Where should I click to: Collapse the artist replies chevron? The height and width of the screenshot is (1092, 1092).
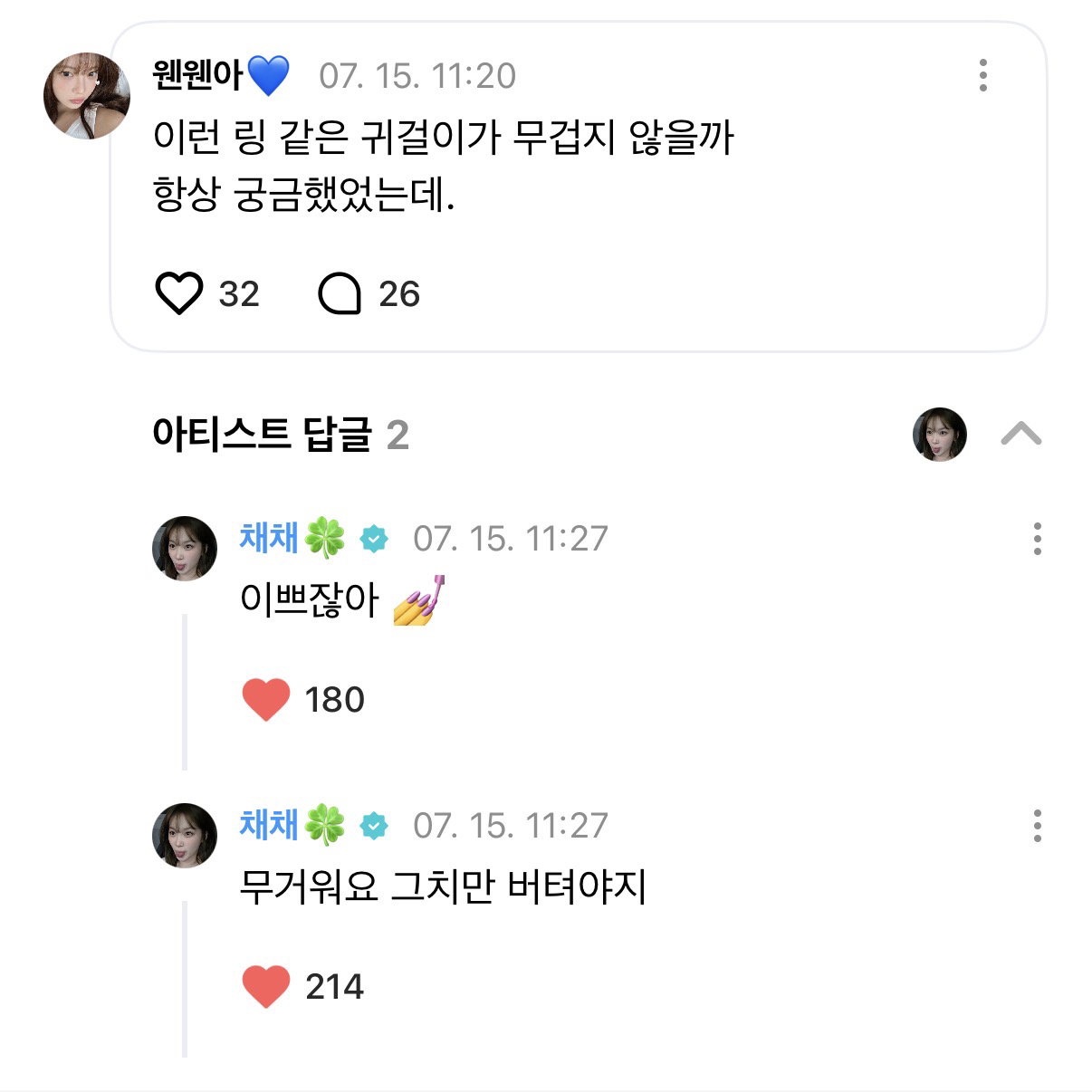coord(1021,435)
